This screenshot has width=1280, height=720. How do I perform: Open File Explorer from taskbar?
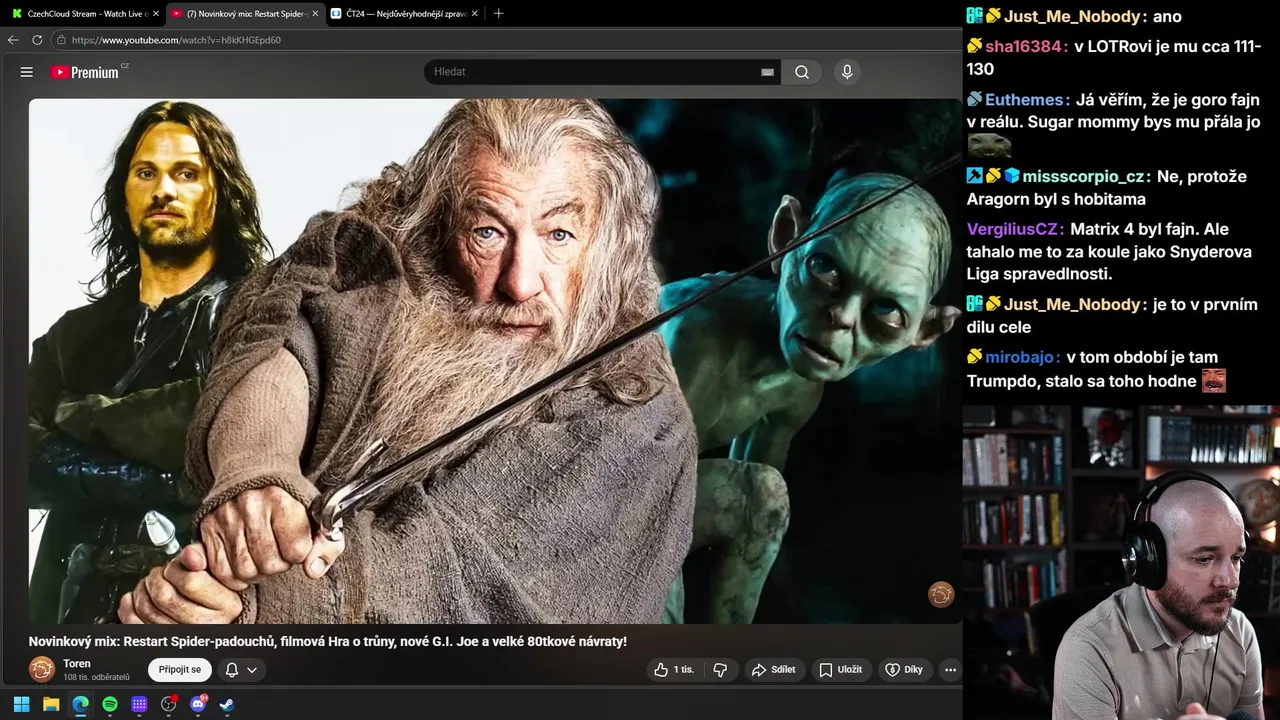[x=51, y=704]
